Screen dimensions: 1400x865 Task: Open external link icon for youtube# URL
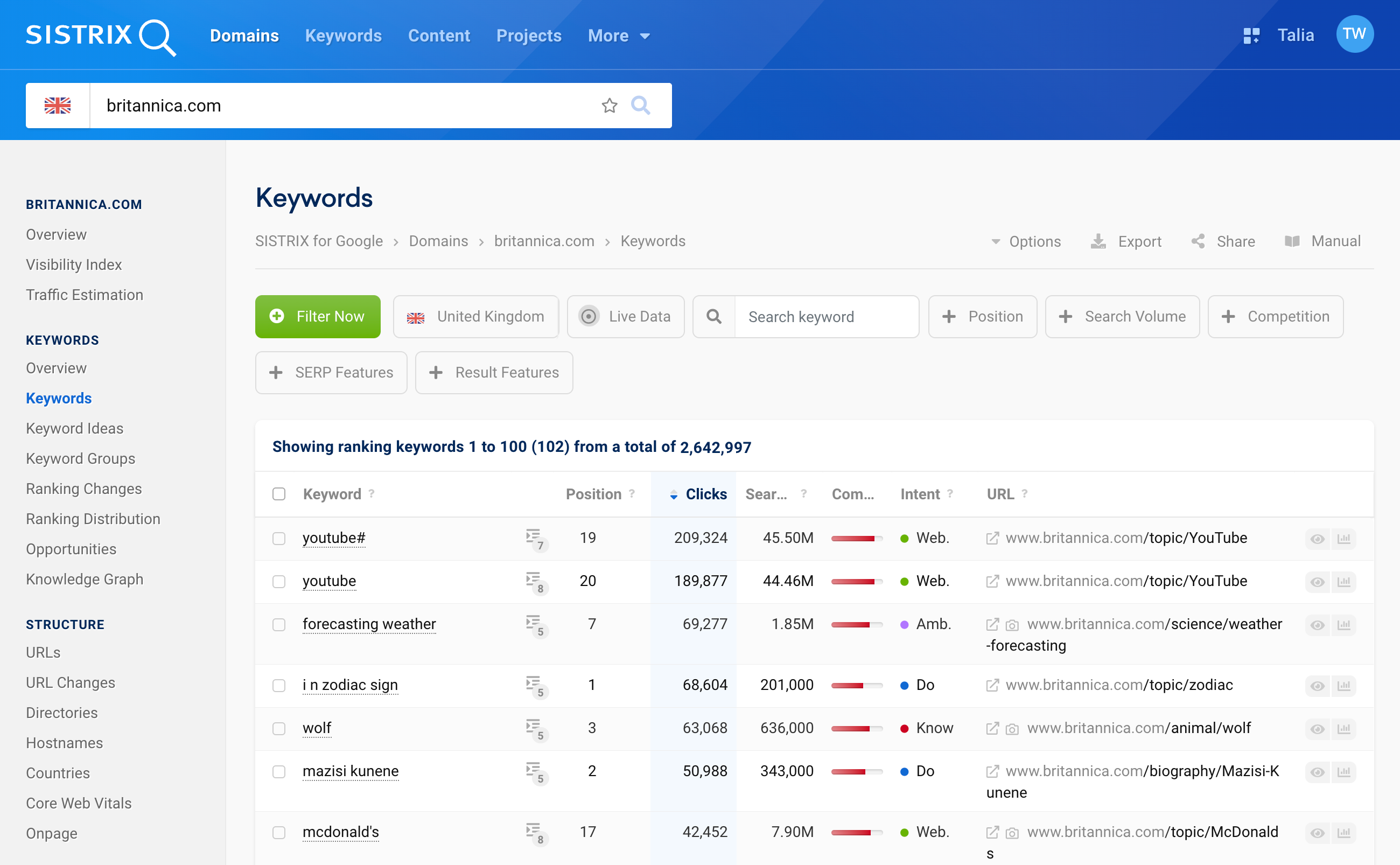(992, 539)
